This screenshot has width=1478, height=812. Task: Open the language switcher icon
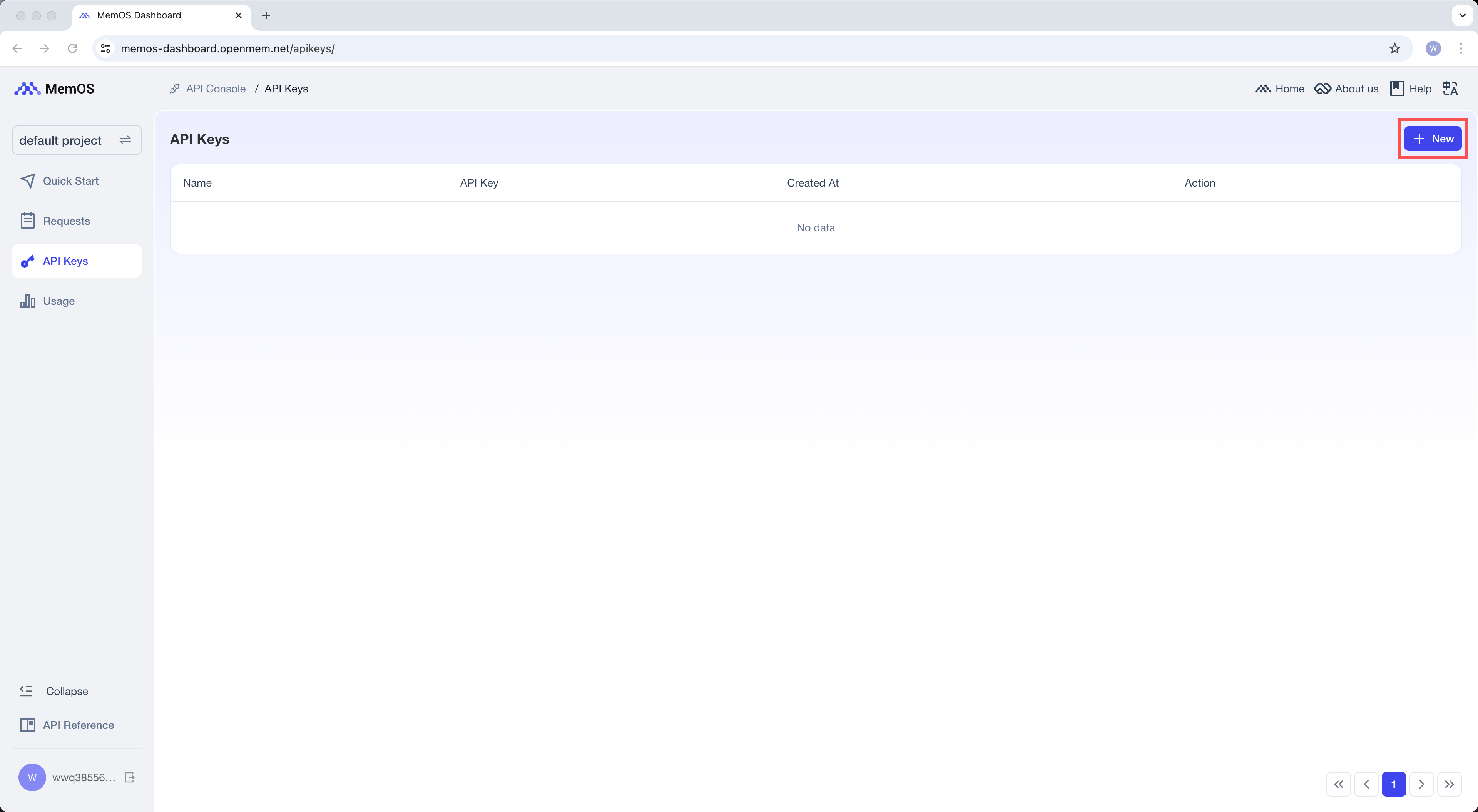coord(1450,89)
